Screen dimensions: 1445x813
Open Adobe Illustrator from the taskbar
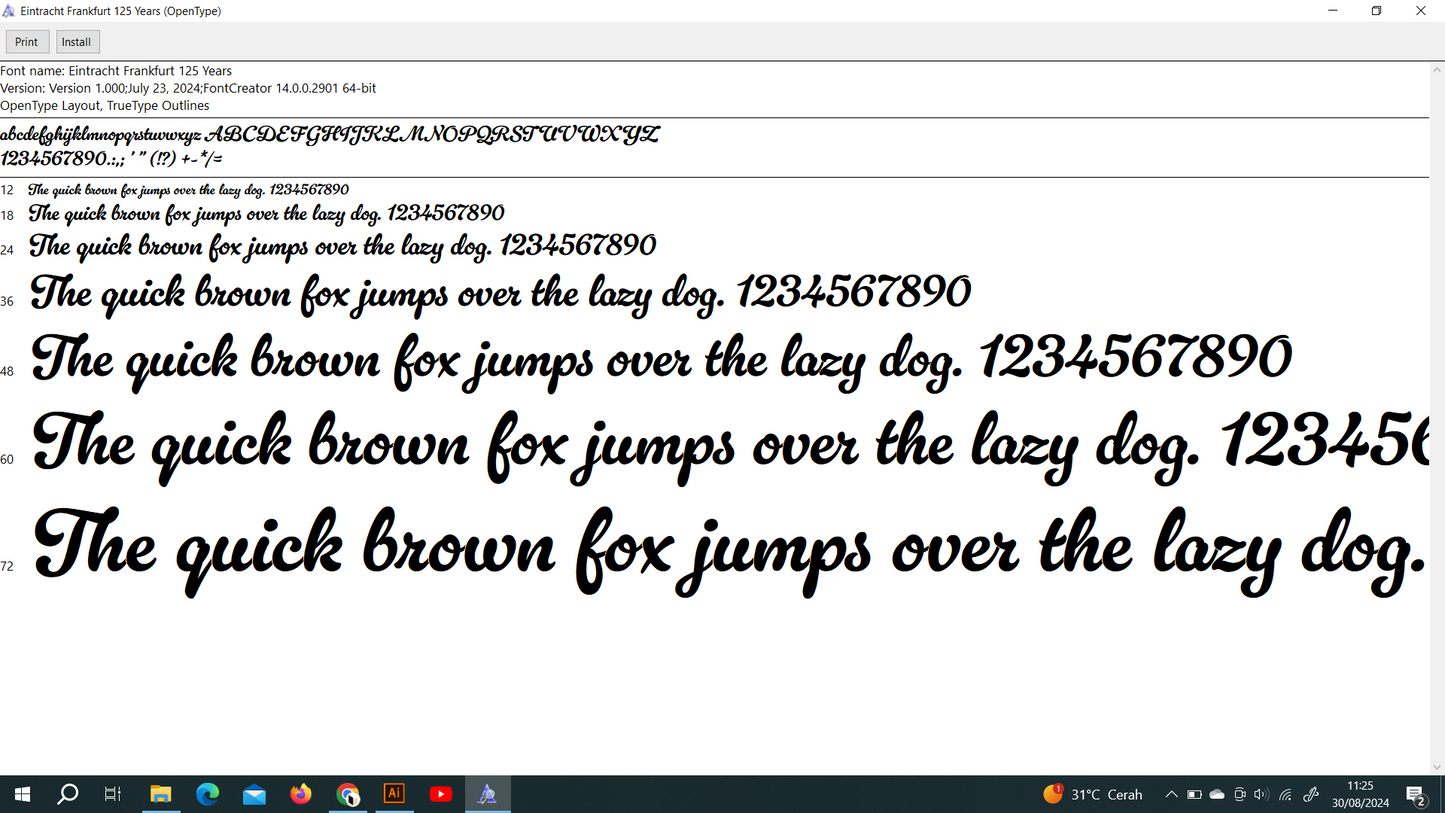(x=394, y=794)
